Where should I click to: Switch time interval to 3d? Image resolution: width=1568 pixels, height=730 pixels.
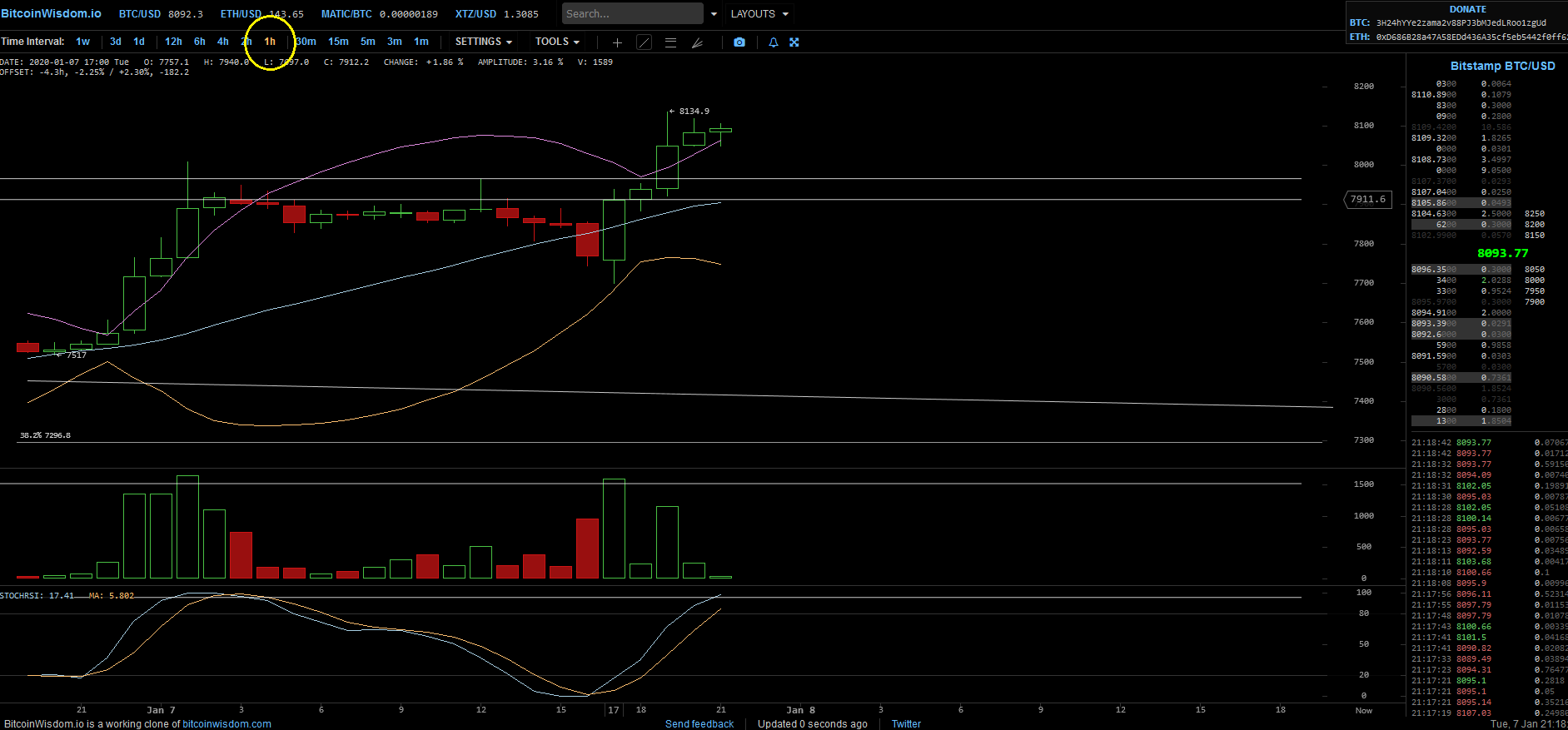(116, 42)
